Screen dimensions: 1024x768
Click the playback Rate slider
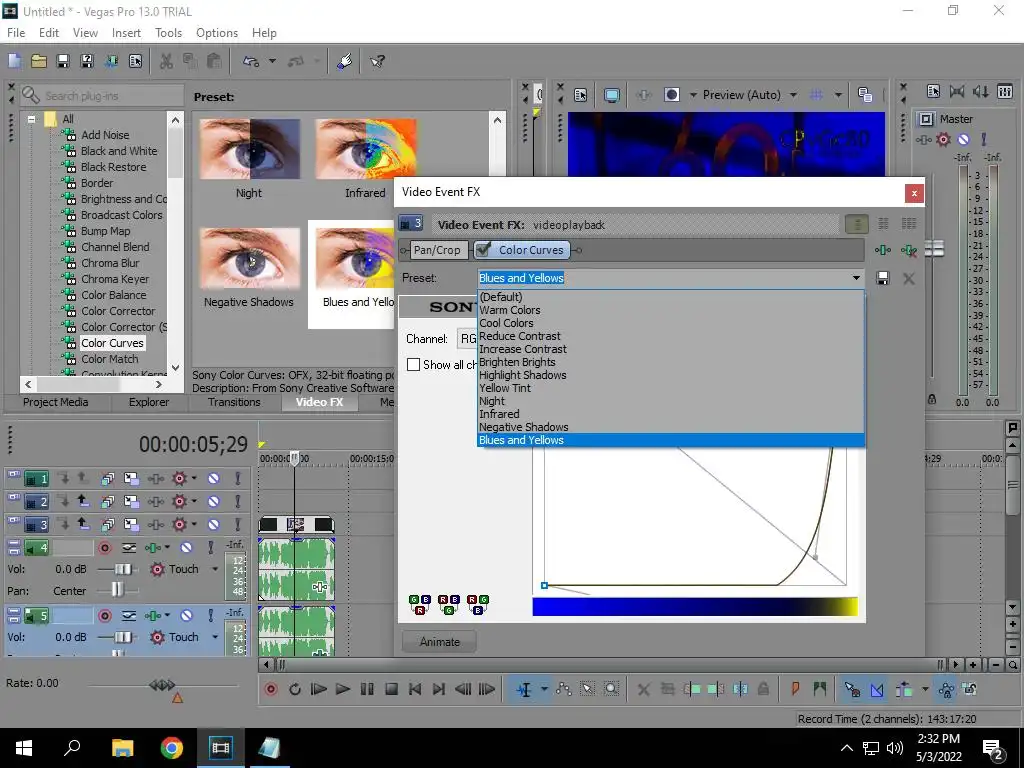click(162, 685)
